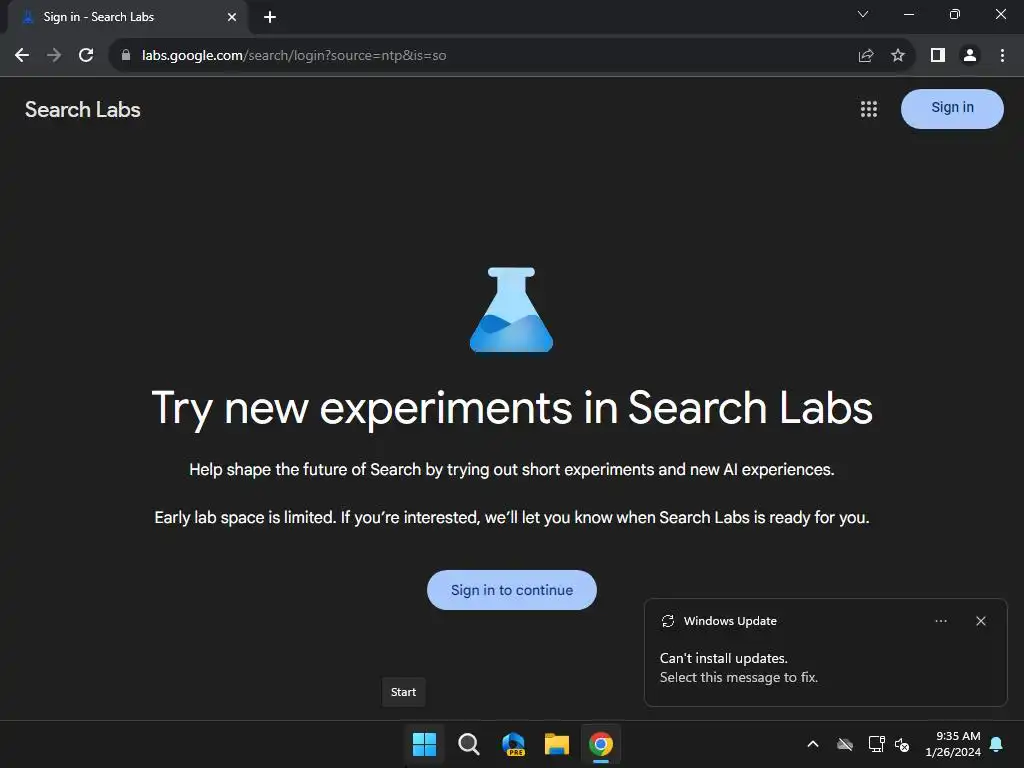Bookmark this tab with the star icon
The width and height of the screenshot is (1024, 768).
coord(898,56)
